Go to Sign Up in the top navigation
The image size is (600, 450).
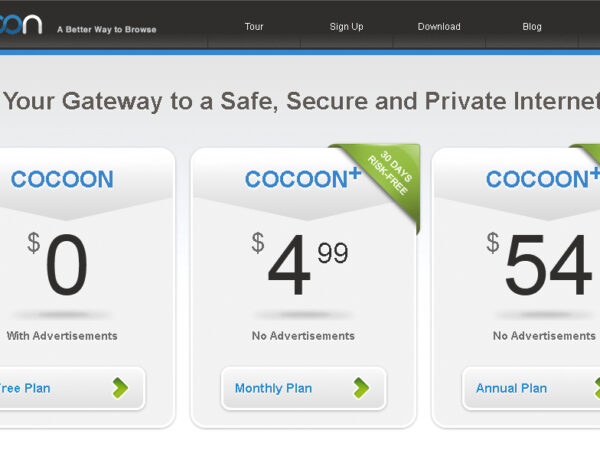coord(346,27)
